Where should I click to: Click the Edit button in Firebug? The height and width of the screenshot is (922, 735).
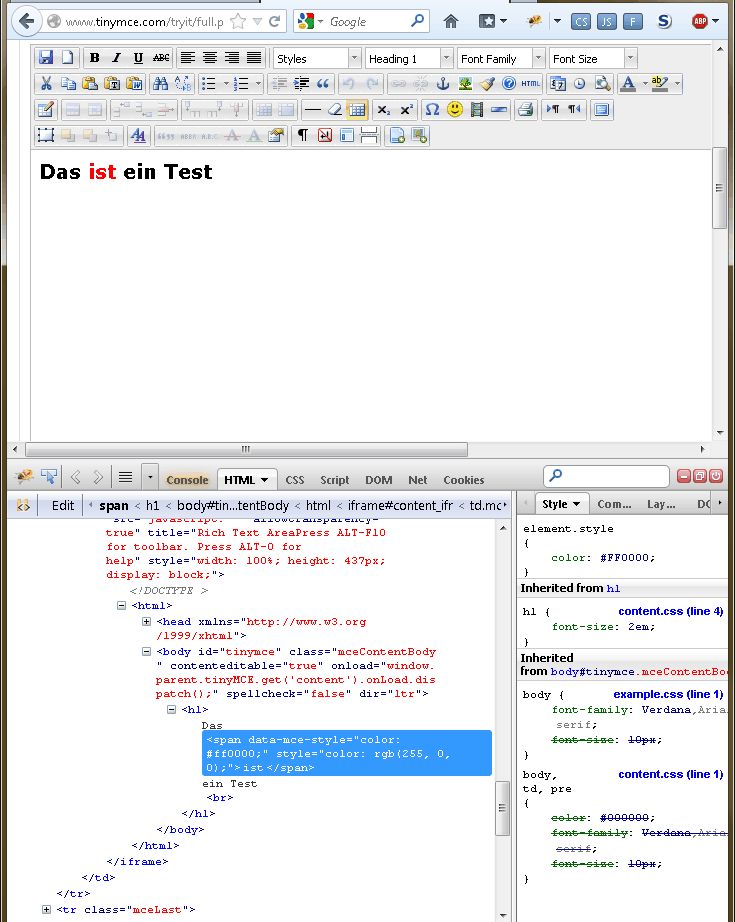63,505
